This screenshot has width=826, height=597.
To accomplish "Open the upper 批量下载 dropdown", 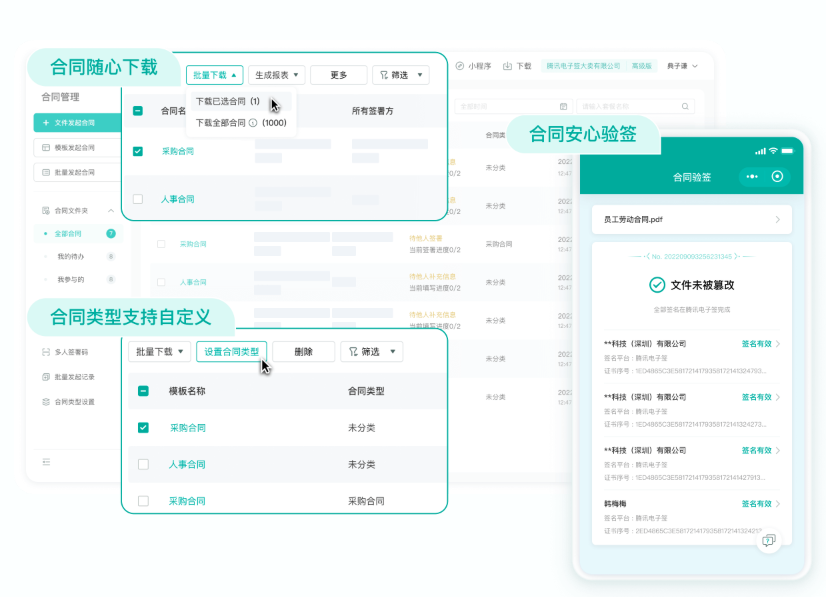I will point(214,75).
